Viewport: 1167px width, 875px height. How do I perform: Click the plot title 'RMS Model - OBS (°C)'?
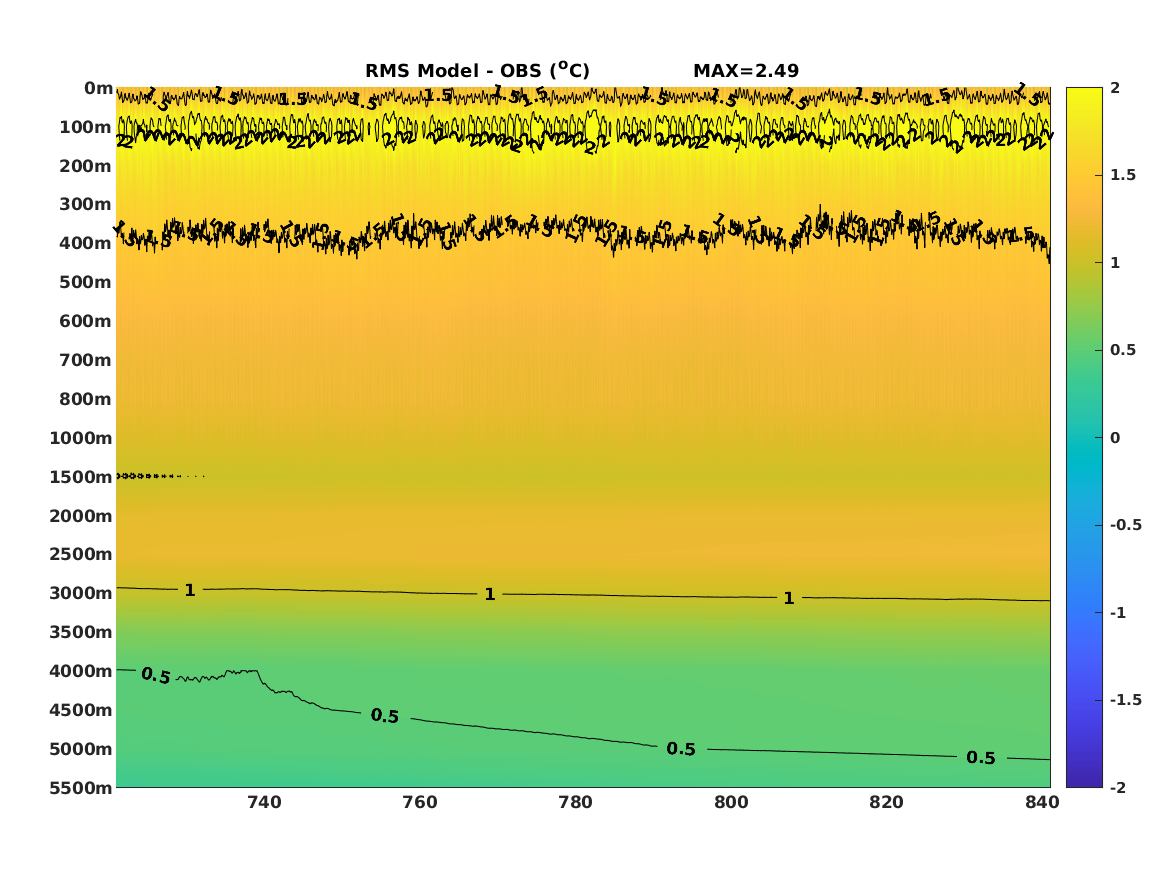click(477, 71)
